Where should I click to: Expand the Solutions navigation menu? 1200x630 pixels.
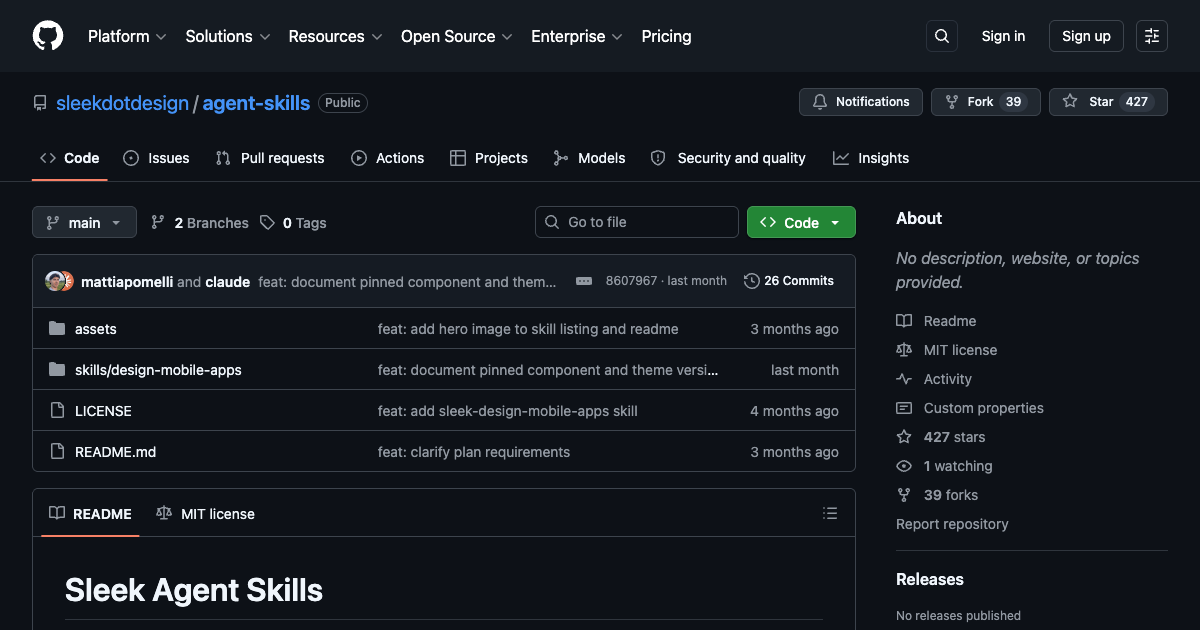point(228,36)
